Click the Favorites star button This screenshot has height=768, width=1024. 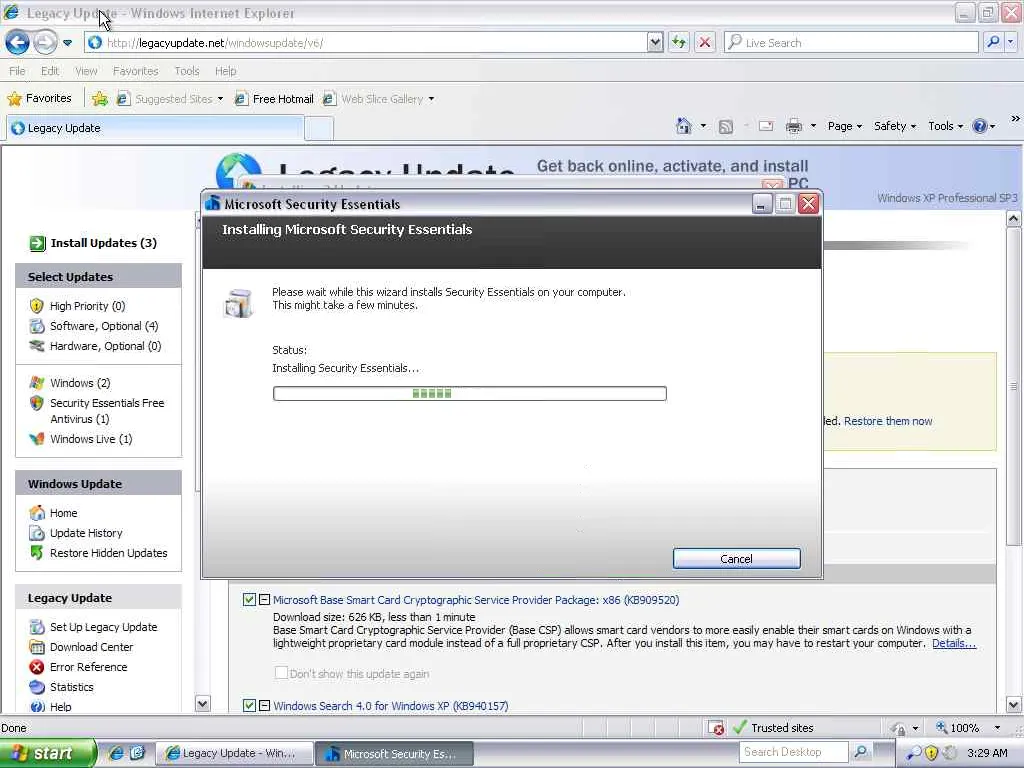pyautogui.click(x=39, y=99)
